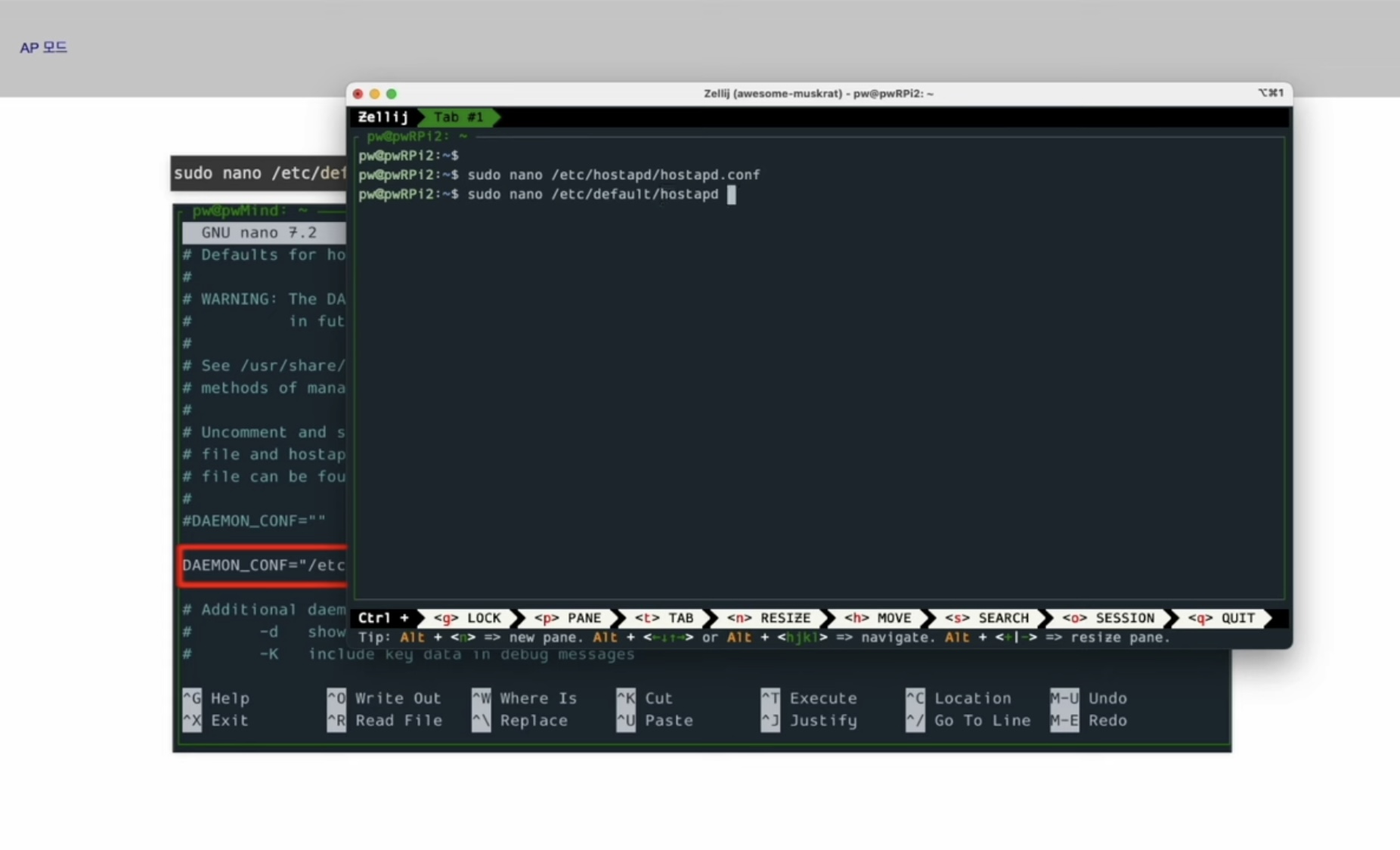Click the command 'sudo nano /etc/hostapd/hostapd.conf' line
1400x850 pixels.
559,175
